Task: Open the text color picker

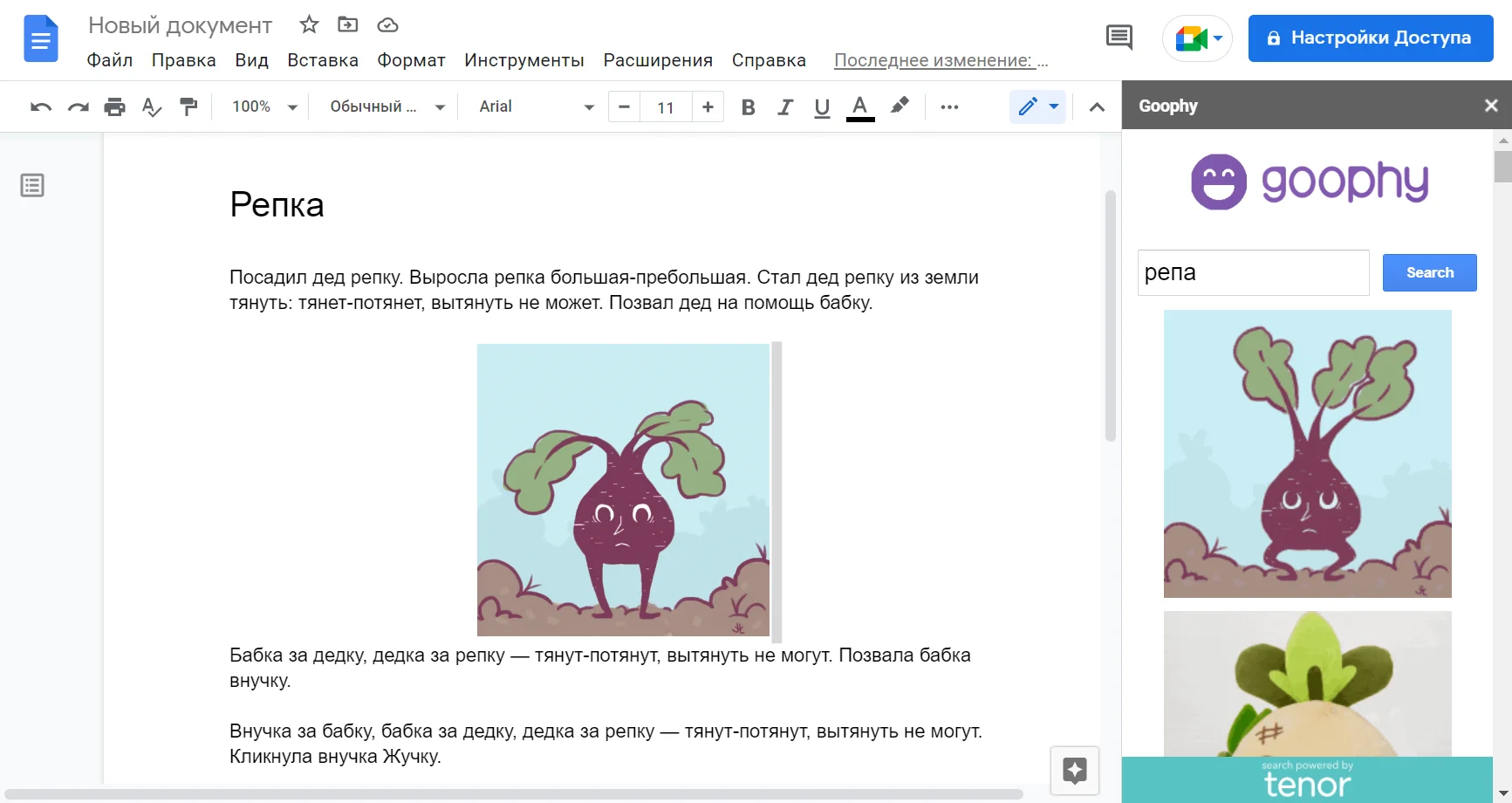Action: (x=860, y=107)
